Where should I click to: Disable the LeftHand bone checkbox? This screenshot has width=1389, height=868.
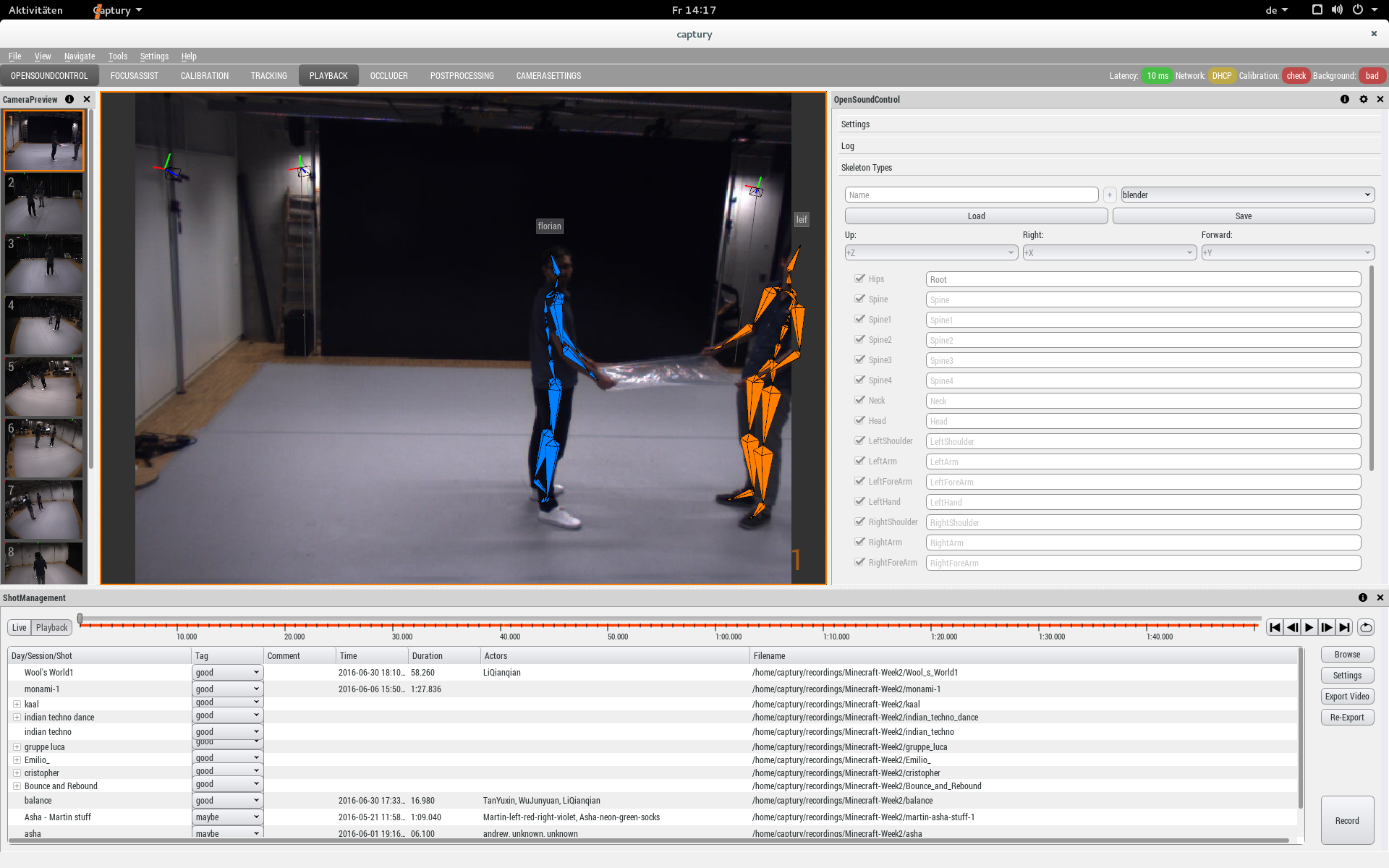859,501
